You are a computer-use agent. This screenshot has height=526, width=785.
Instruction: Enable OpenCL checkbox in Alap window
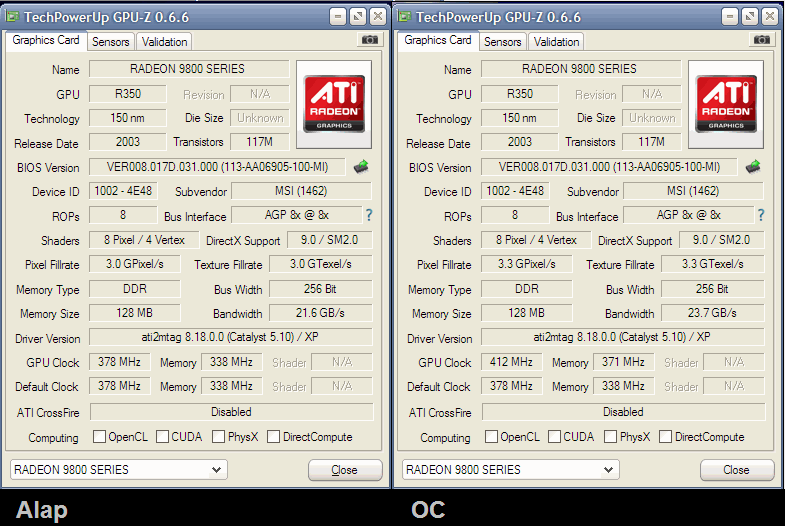pos(99,436)
